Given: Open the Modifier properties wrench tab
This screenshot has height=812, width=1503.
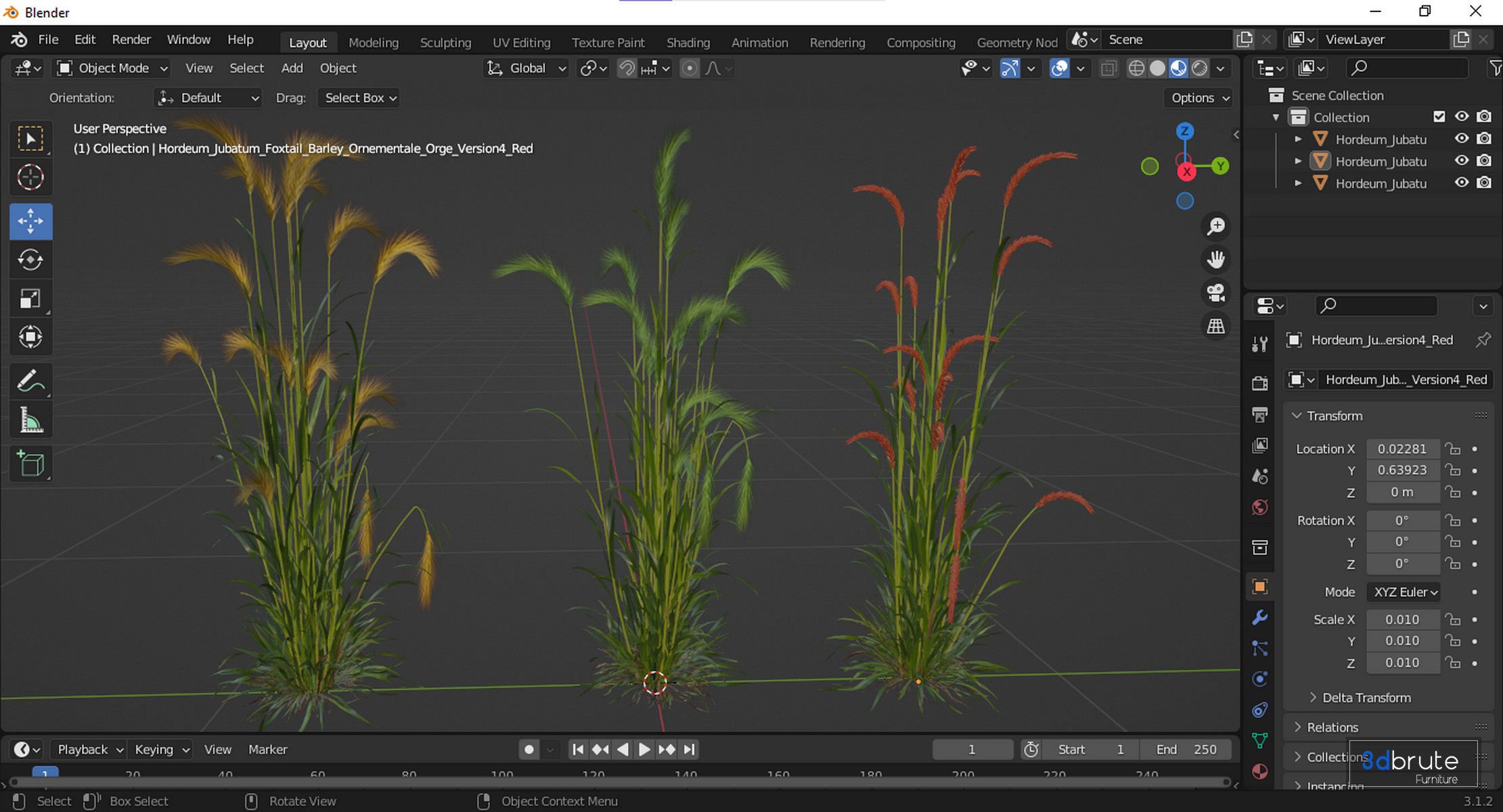Looking at the screenshot, I should 1259,617.
